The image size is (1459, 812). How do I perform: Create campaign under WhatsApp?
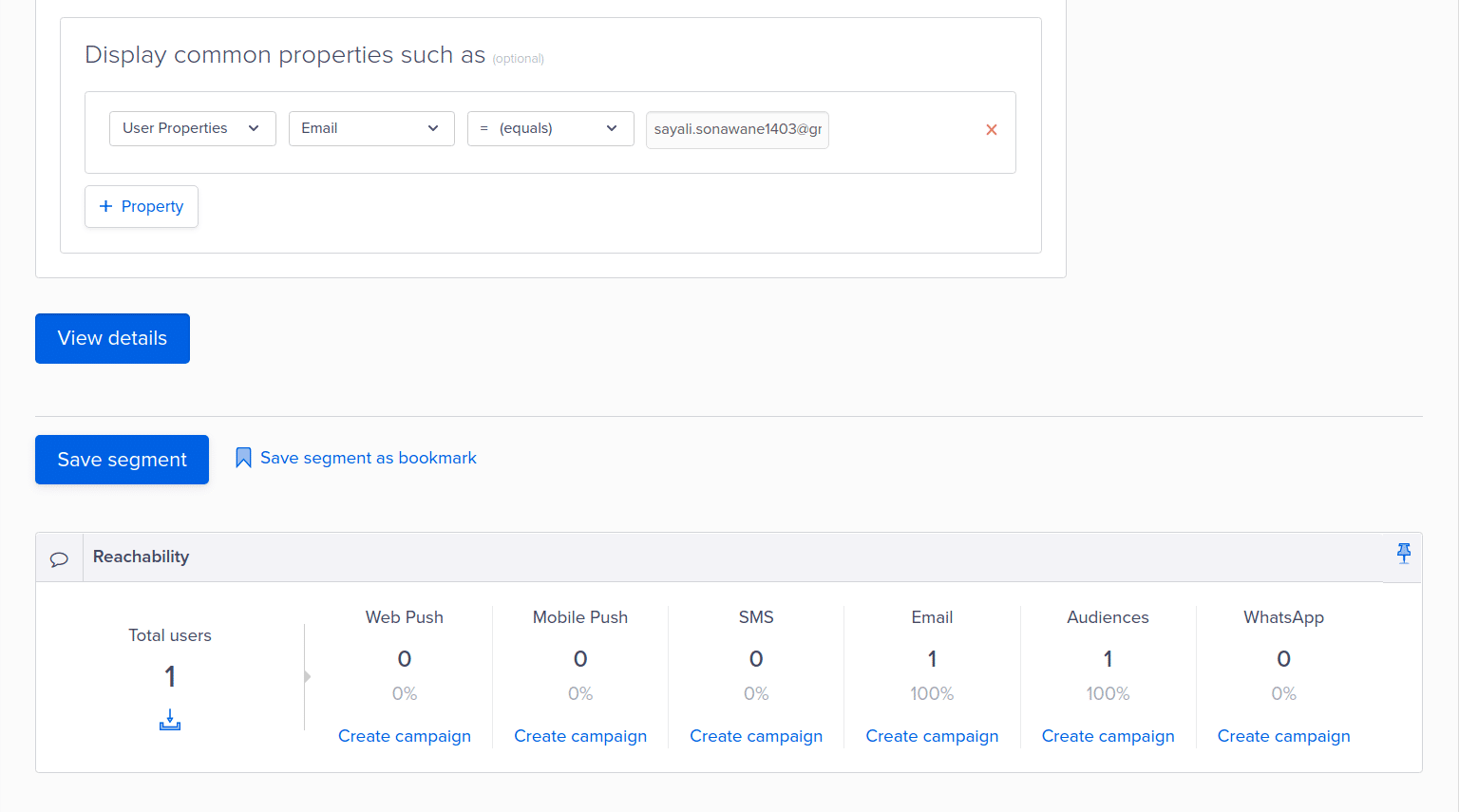click(1283, 736)
